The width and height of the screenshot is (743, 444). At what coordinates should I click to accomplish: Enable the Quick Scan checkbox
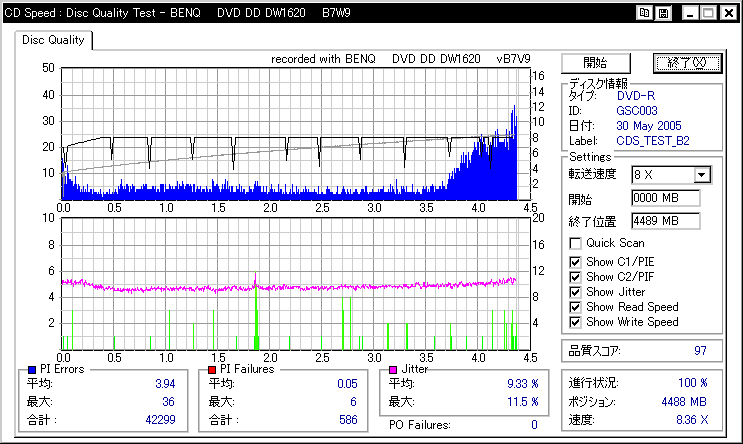(575, 243)
